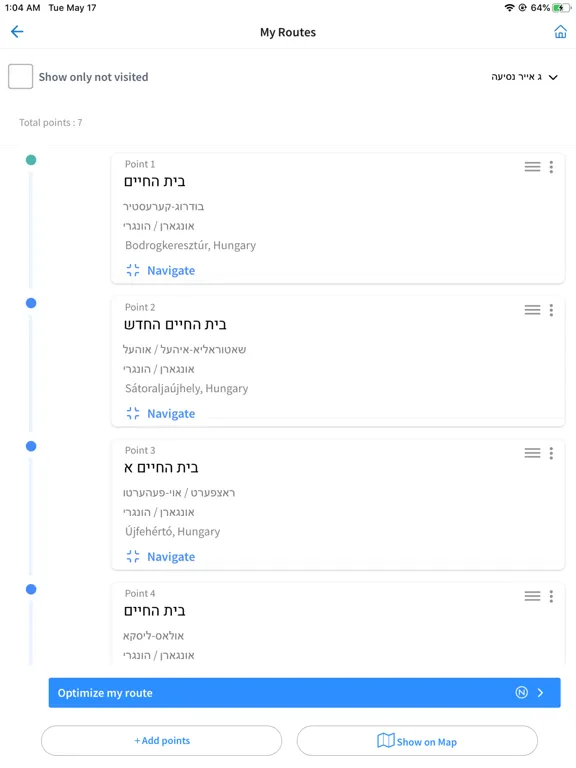Open the more options menu for Point 1

(x=551, y=167)
